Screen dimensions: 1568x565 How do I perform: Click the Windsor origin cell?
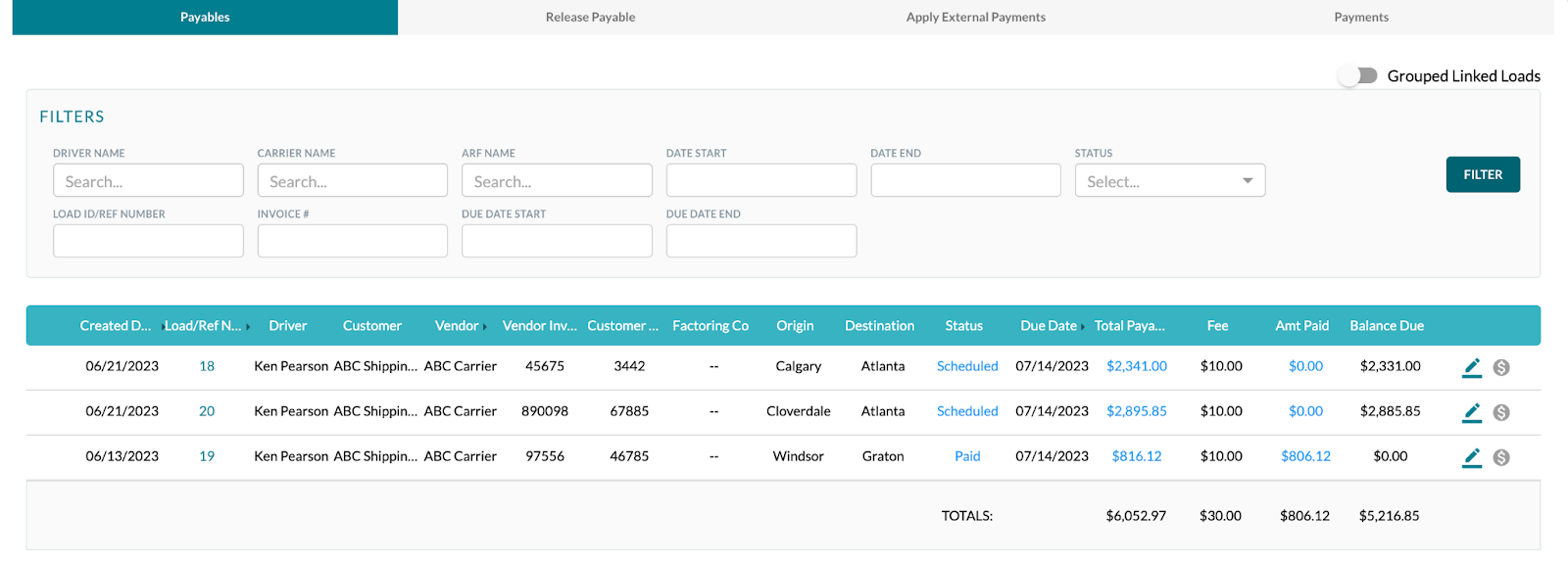click(799, 456)
